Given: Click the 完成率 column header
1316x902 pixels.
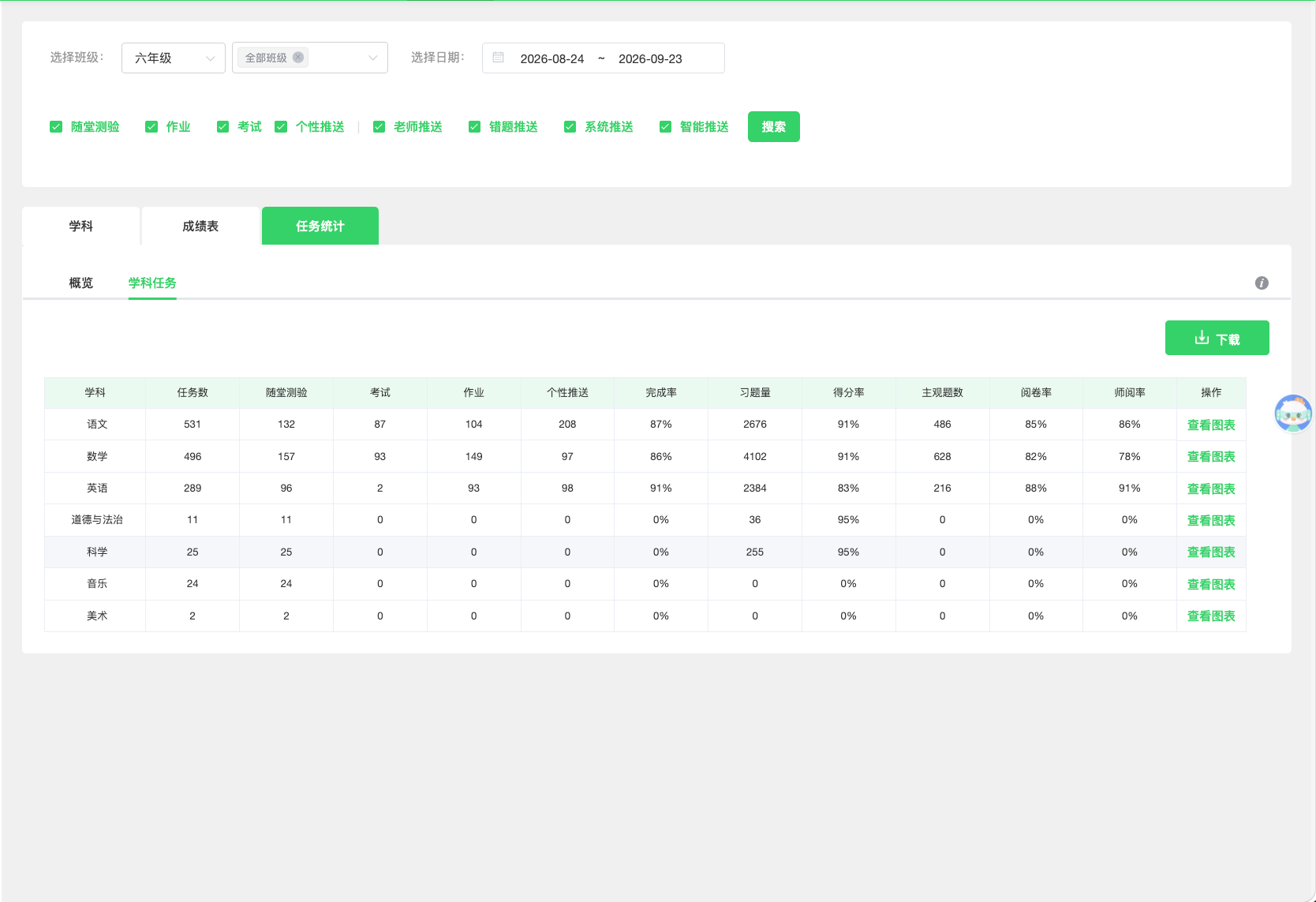Looking at the screenshot, I should [661, 393].
